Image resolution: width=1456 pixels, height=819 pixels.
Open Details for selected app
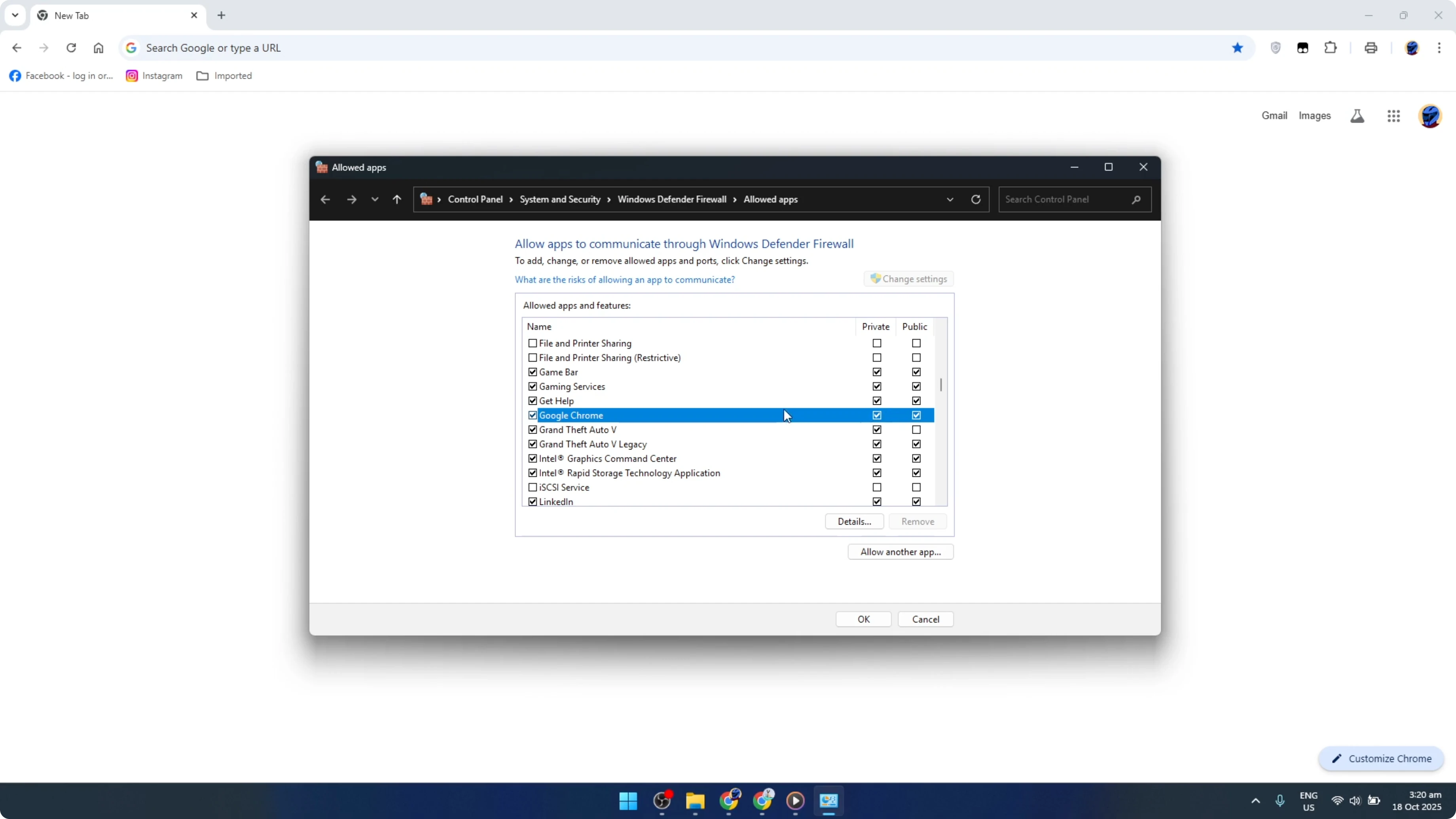click(x=854, y=522)
